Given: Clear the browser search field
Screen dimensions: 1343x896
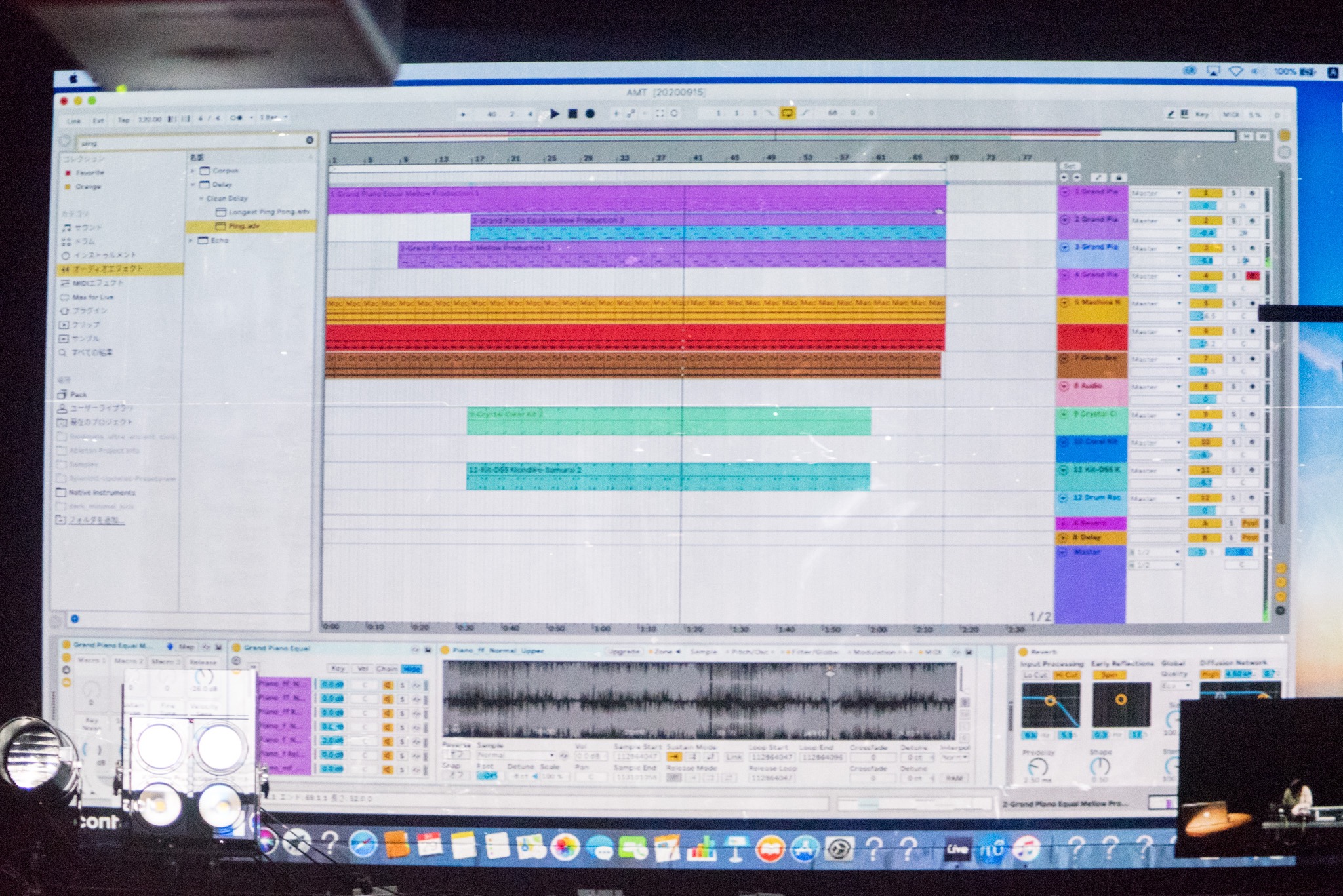Looking at the screenshot, I should pyautogui.click(x=310, y=140).
